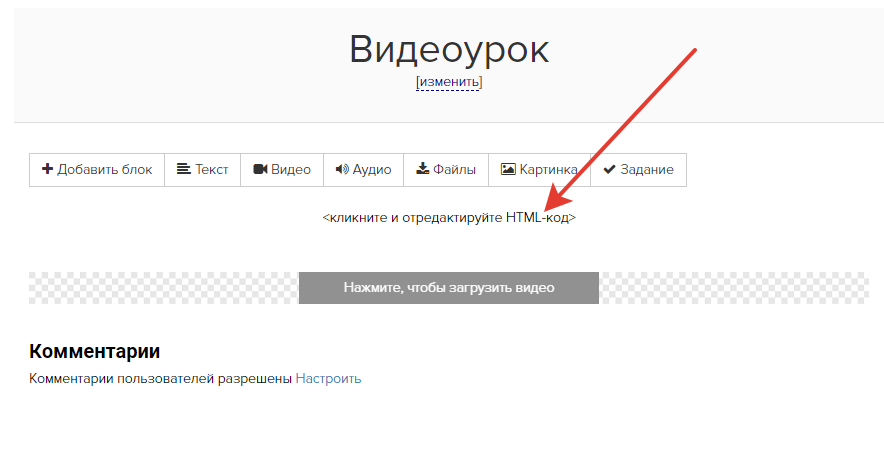884x459 pixels.
Task: Click Комментарии пользователей разрешены text
Action: [x=160, y=378]
